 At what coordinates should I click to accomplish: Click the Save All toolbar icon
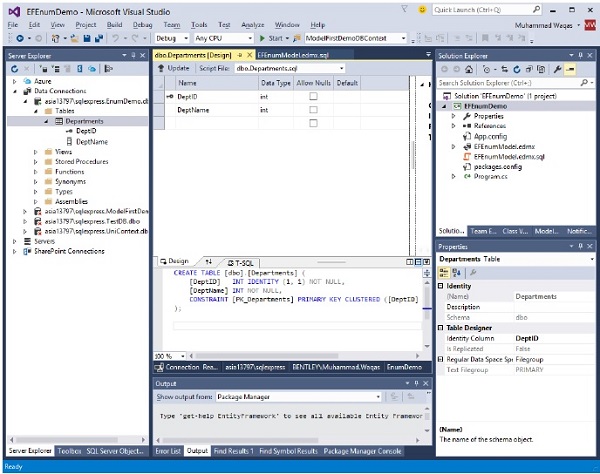click(100, 38)
